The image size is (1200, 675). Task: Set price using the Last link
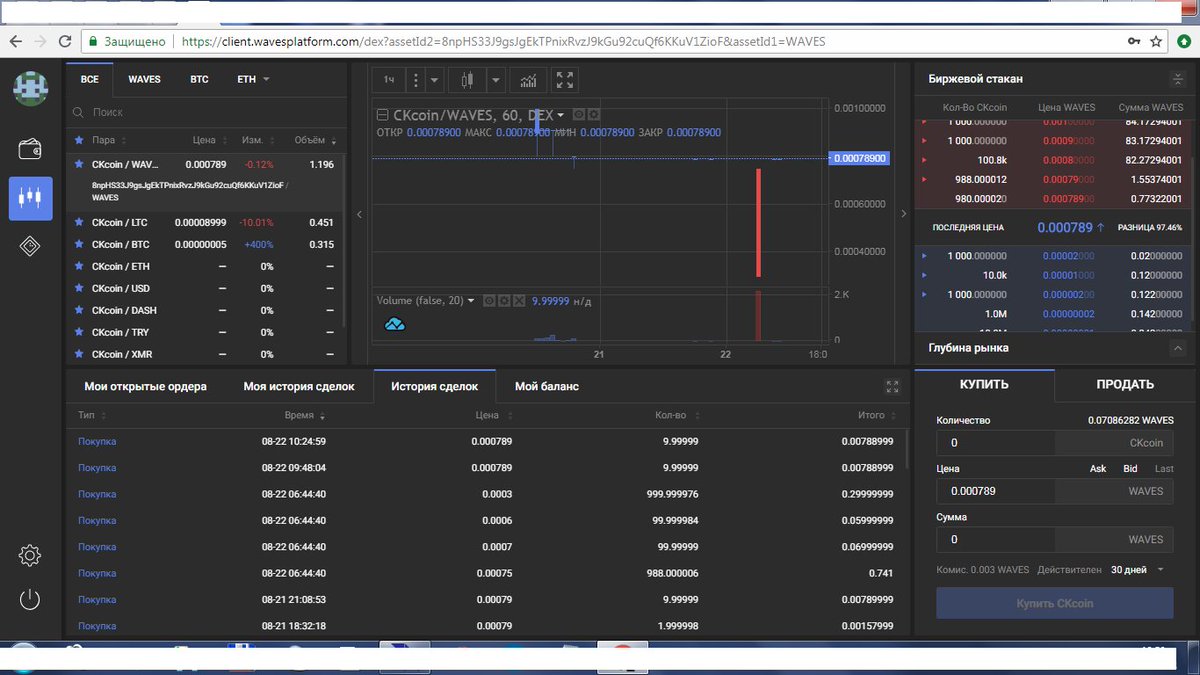click(x=1164, y=468)
